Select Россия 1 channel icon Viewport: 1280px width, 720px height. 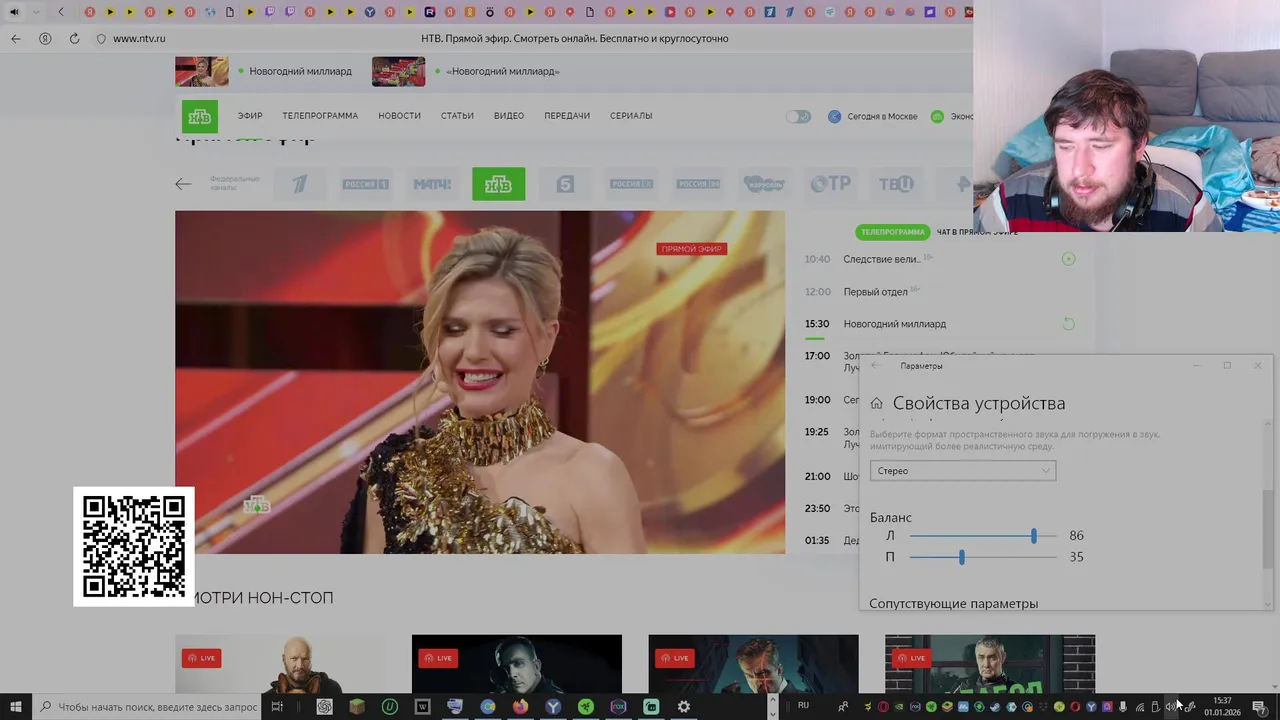pyautogui.click(x=366, y=184)
